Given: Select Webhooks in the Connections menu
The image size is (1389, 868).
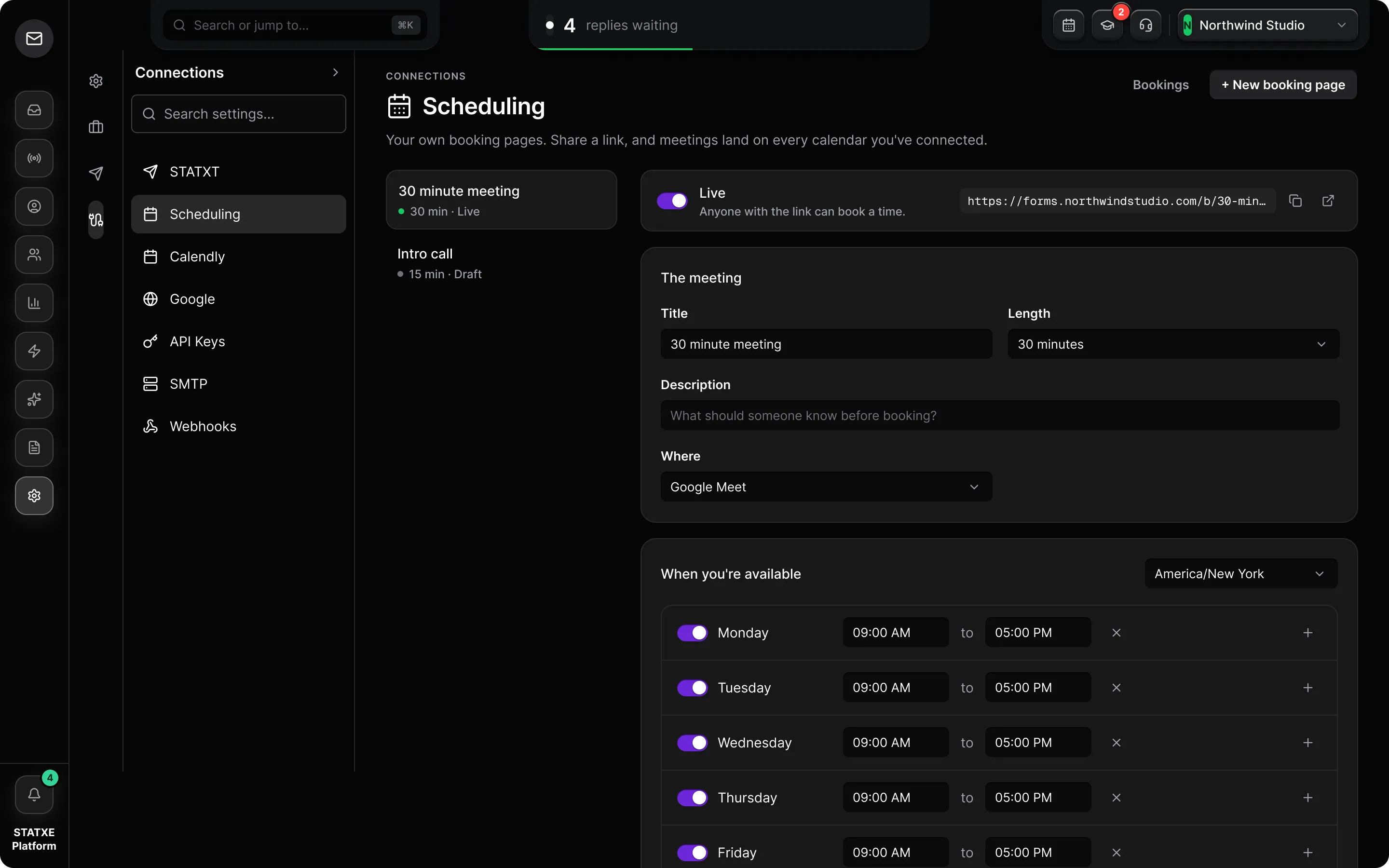Looking at the screenshot, I should tap(238, 427).
